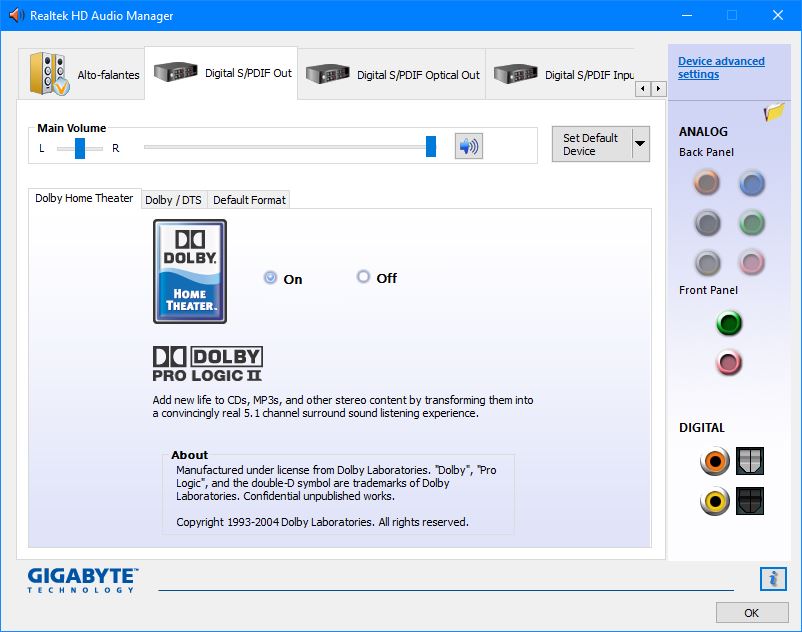Image resolution: width=802 pixels, height=632 pixels.
Task: Click the 'Copyright 1993-2004 Dolby Laboratories' text
Action: coord(322,522)
